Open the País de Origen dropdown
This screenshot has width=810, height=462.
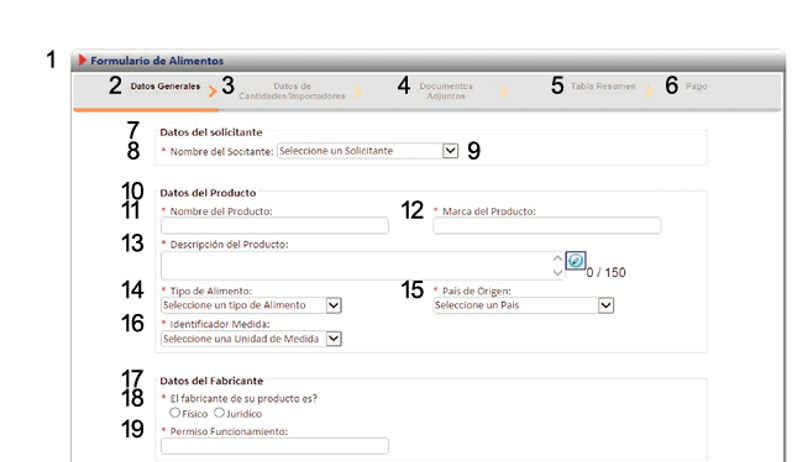pyautogui.click(x=605, y=305)
